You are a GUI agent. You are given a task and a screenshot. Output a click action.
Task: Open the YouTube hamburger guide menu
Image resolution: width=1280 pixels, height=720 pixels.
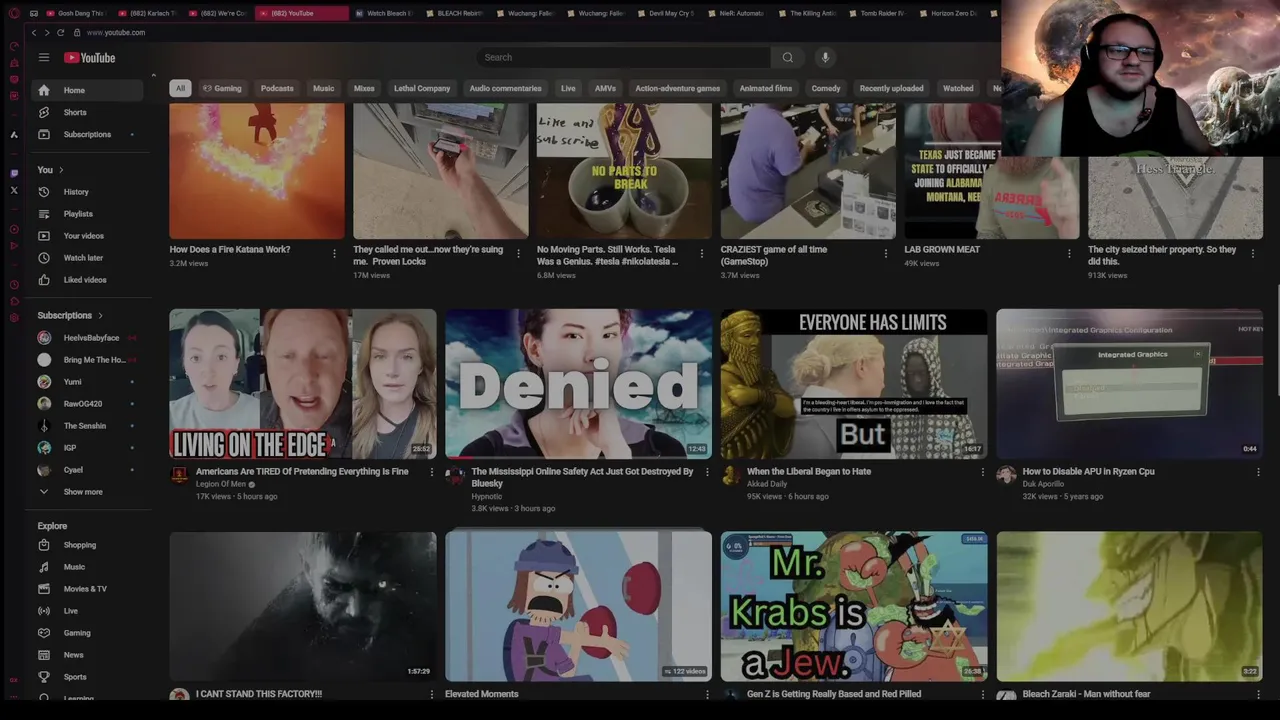[x=44, y=57]
